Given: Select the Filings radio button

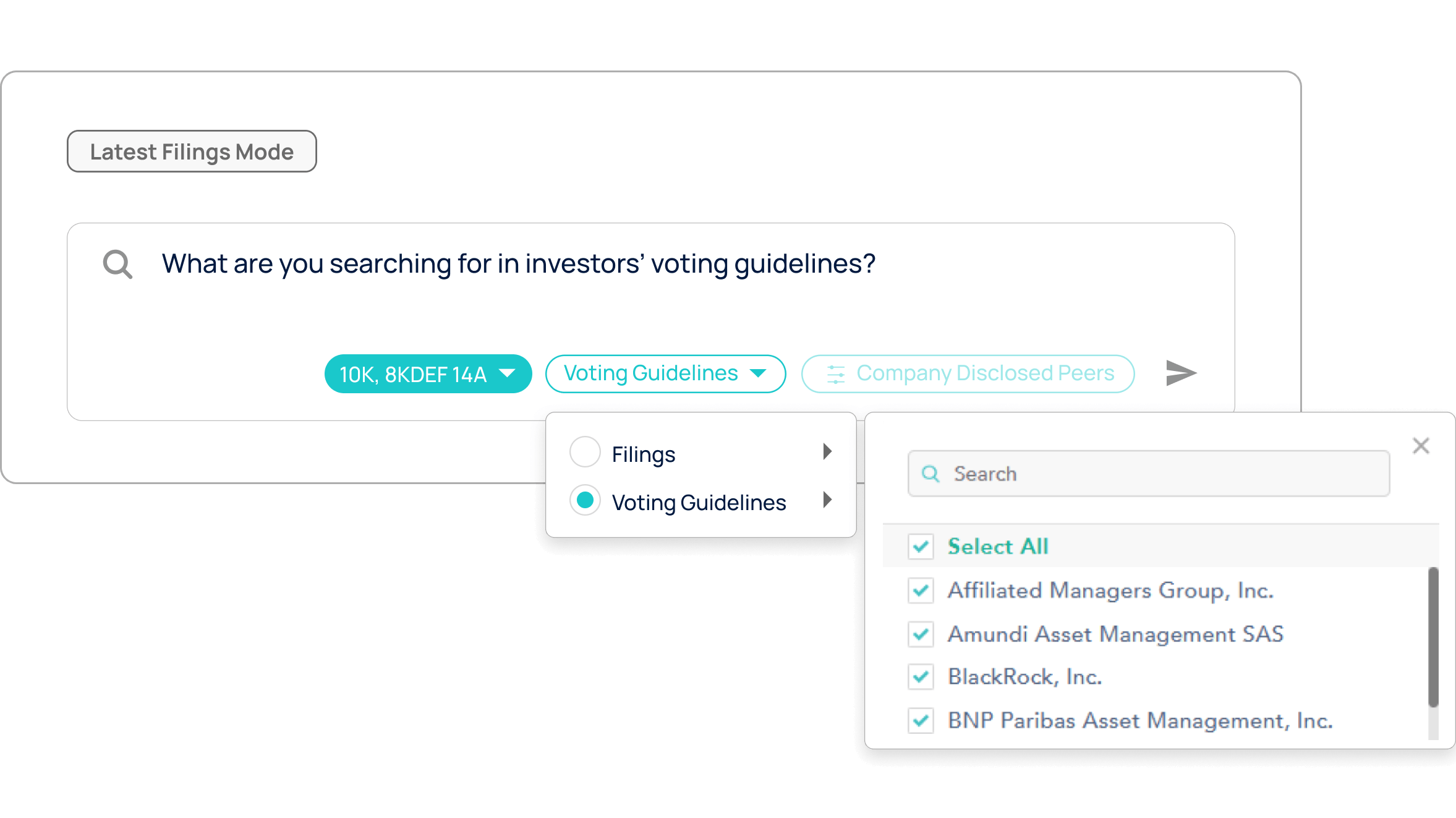Looking at the screenshot, I should pos(584,451).
